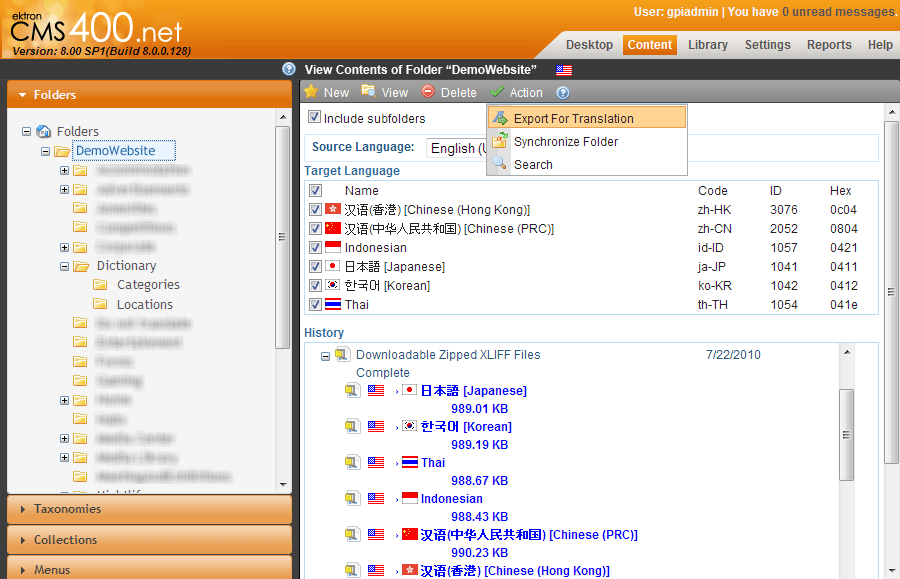Open the Source Language dropdown

click(x=456, y=148)
